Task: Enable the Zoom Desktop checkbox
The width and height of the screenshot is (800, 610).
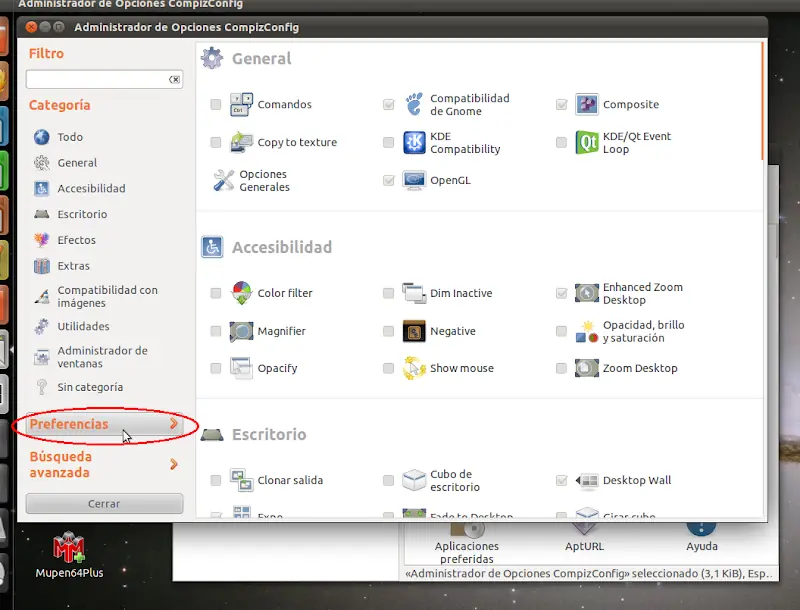Action: pyautogui.click(x=561, y=368)
